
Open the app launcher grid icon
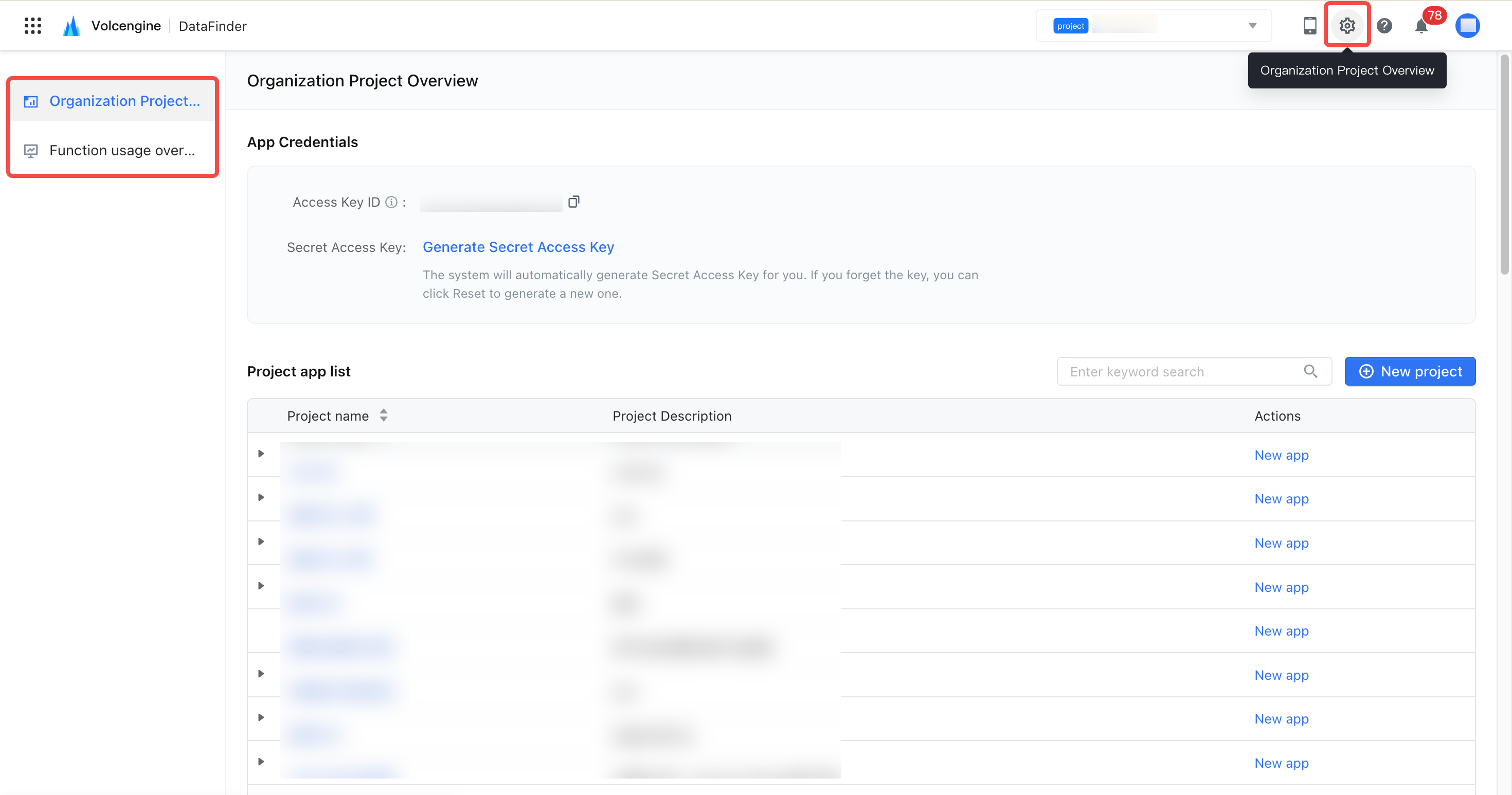tap(33, 26)
